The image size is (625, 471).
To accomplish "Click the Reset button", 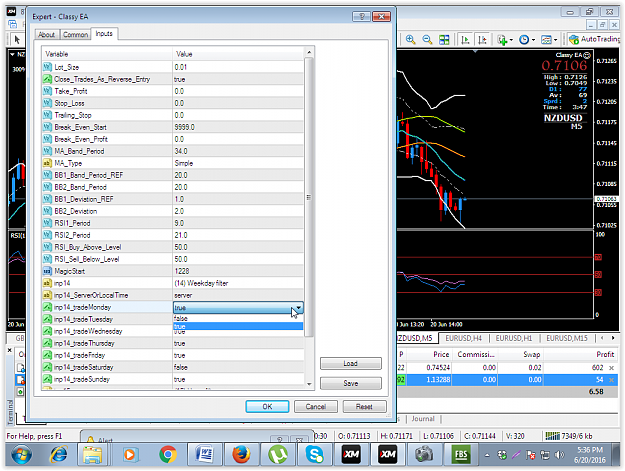I will [364, 406].
